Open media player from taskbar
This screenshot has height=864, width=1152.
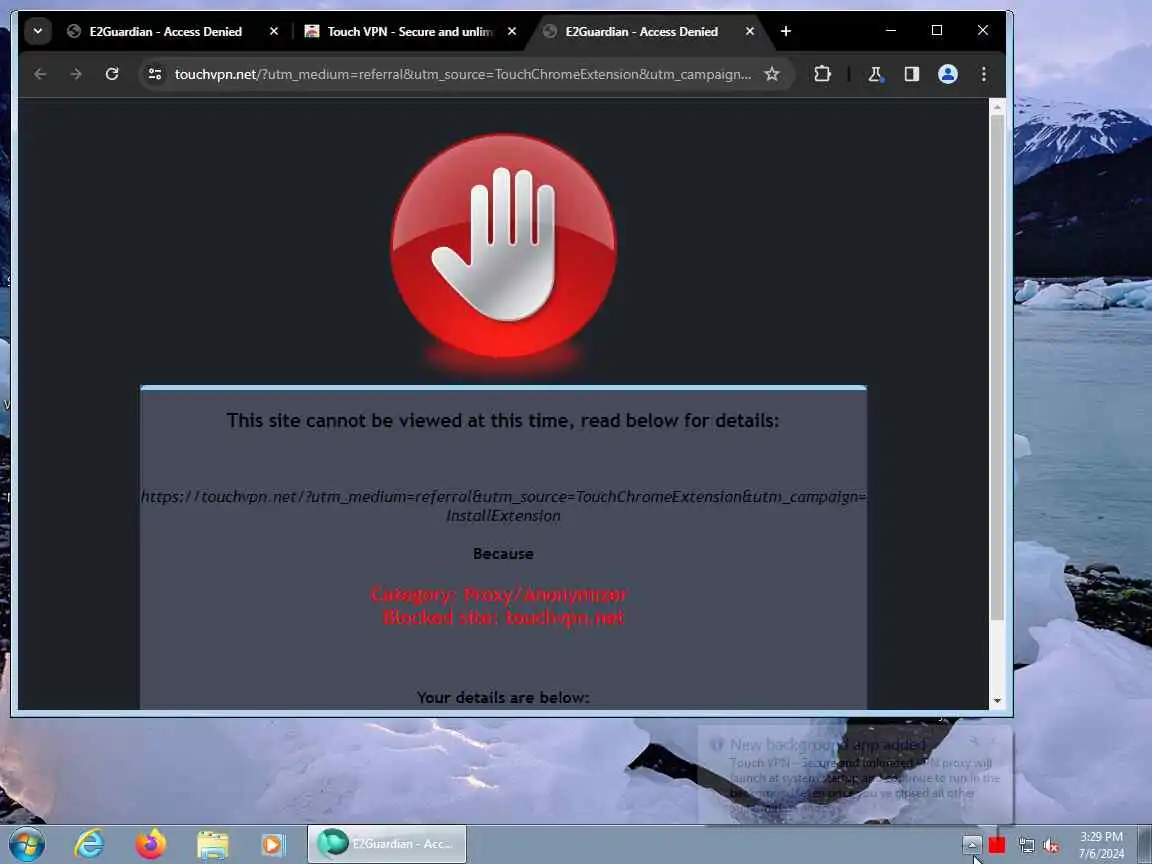point(273,845)
